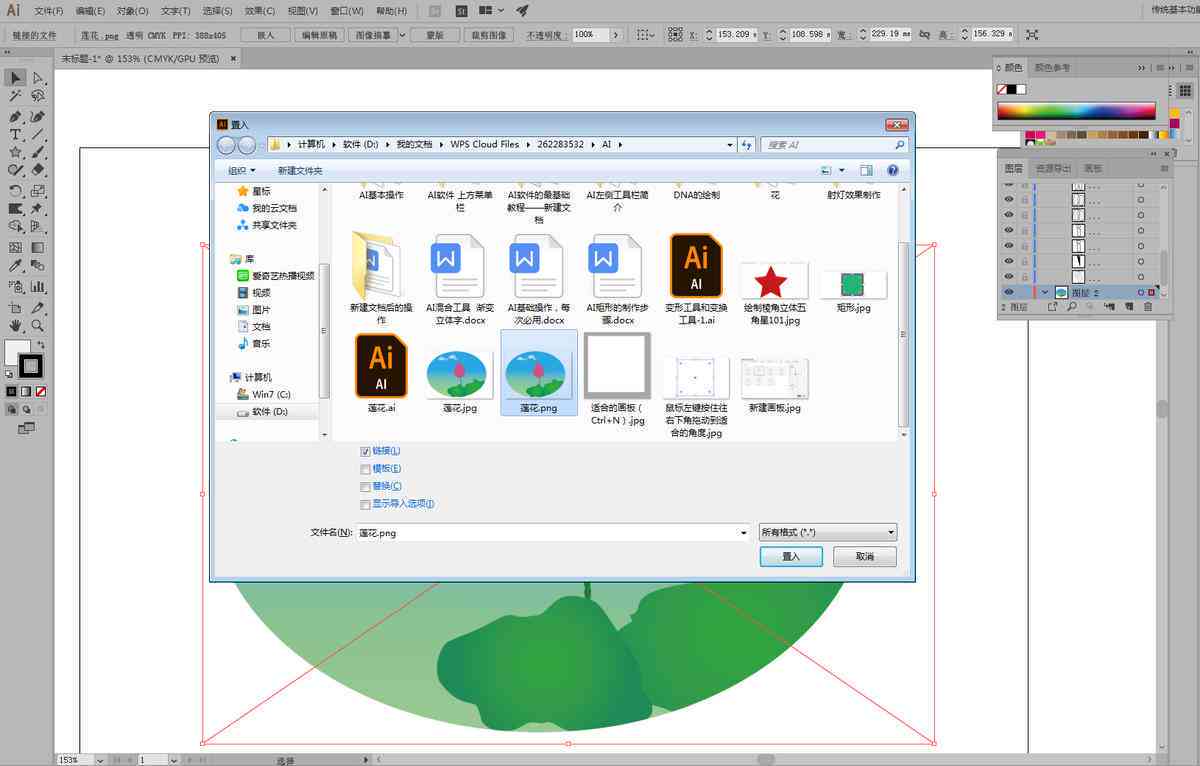Select the Eyedropper tool
The width and height of the screenshot is (1200, 766).
click(16, 266)
